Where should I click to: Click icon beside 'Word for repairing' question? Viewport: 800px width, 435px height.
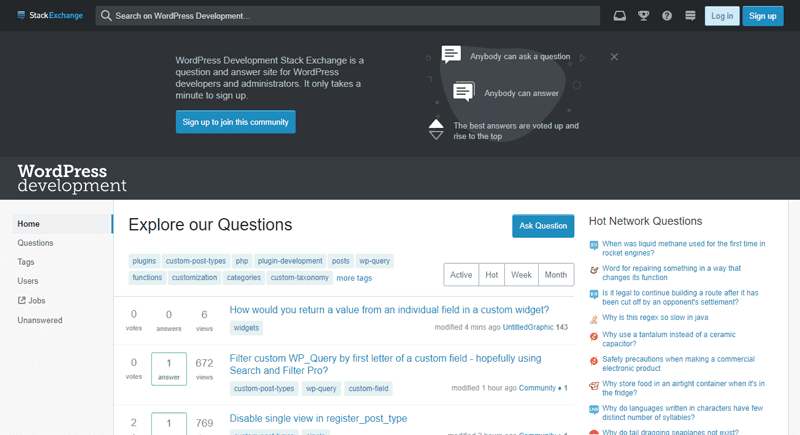click(x=594, y=270)
